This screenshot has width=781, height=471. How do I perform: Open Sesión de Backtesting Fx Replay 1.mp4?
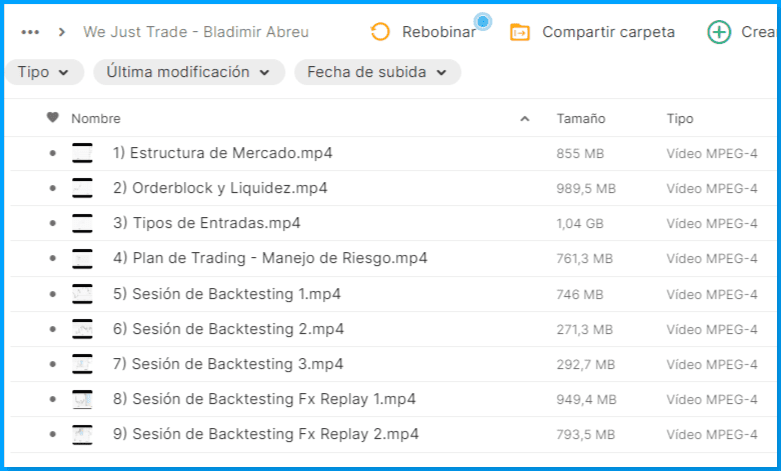click(x=264, y=399)
